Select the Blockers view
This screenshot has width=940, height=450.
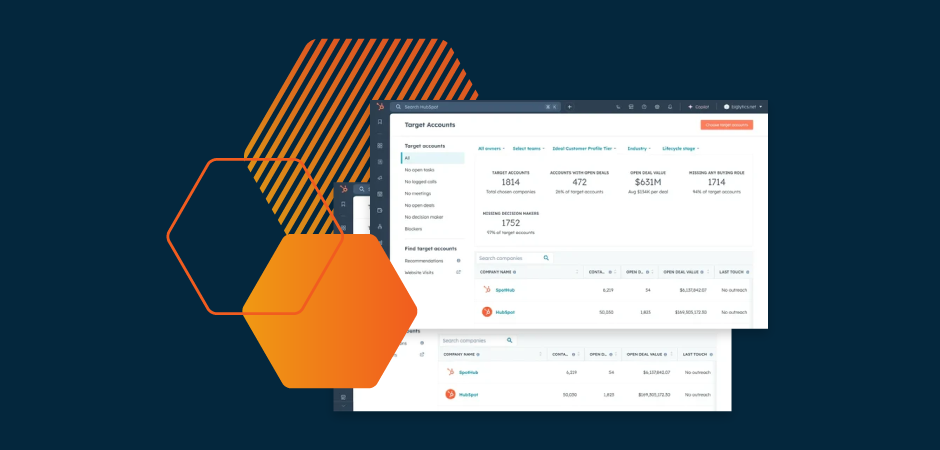[413, 229]
